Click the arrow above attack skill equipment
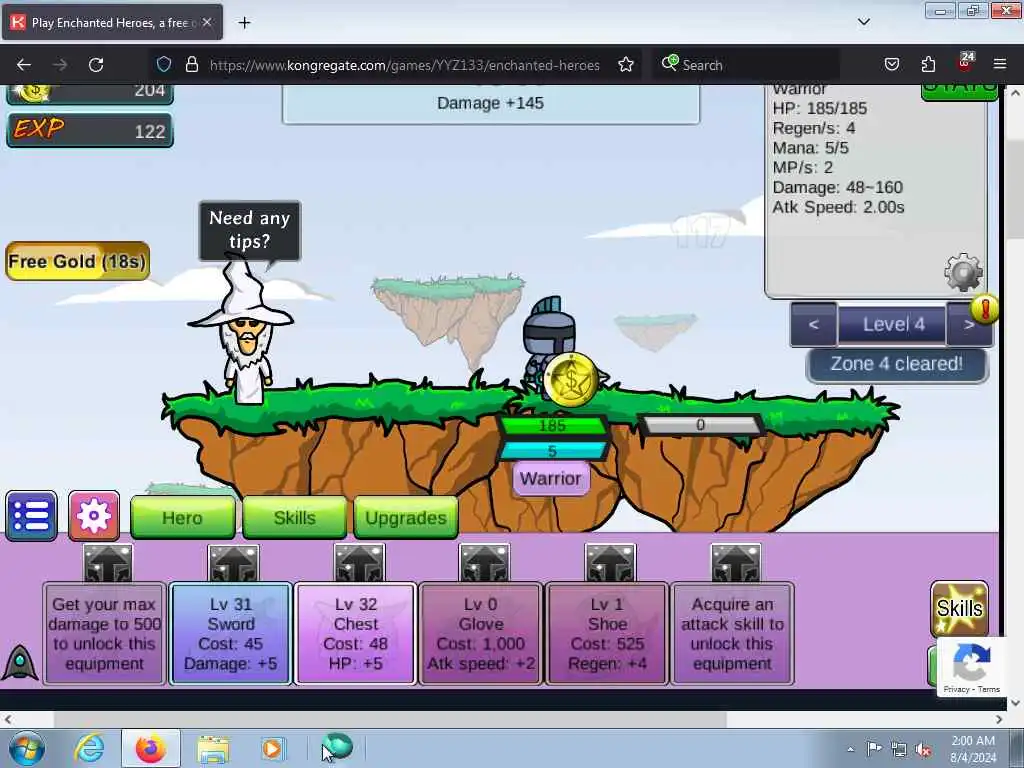The height and width of the screenshot is (768, 1024). [x=736, y=563]
